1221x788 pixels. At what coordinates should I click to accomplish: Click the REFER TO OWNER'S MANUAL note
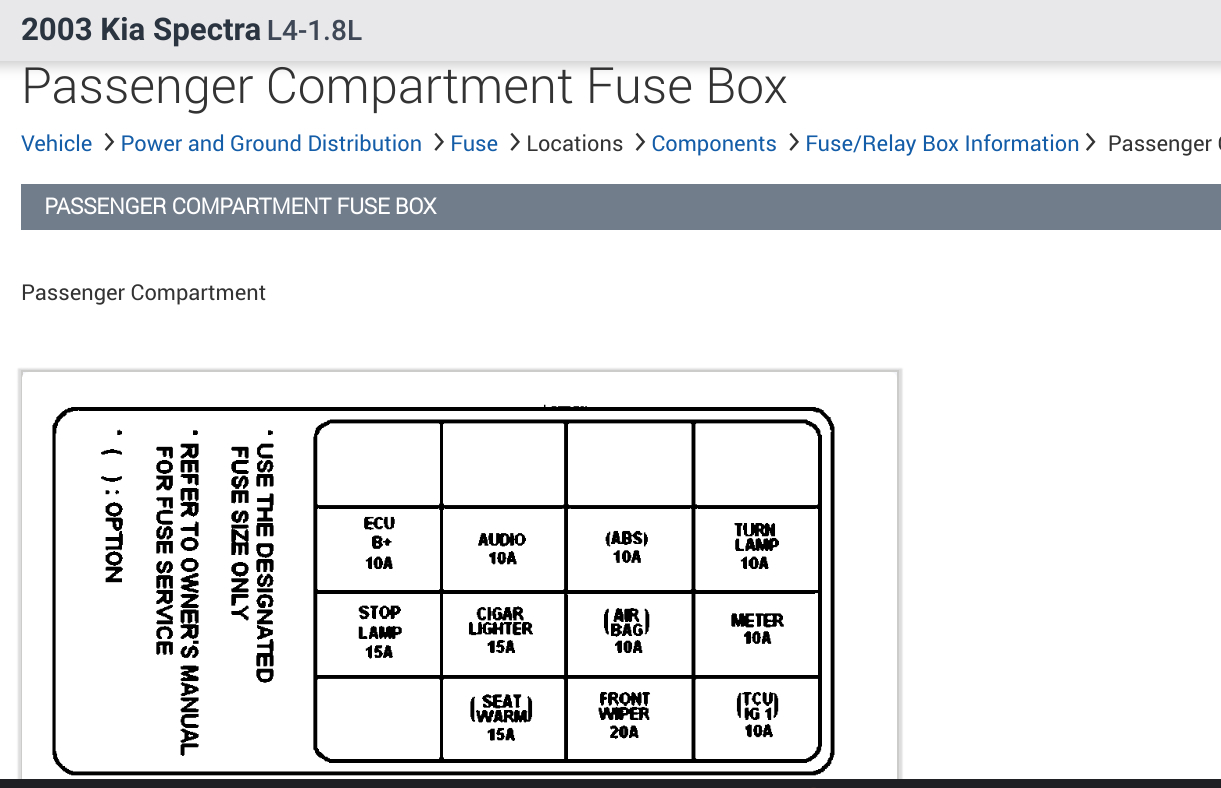click(177, 591)
